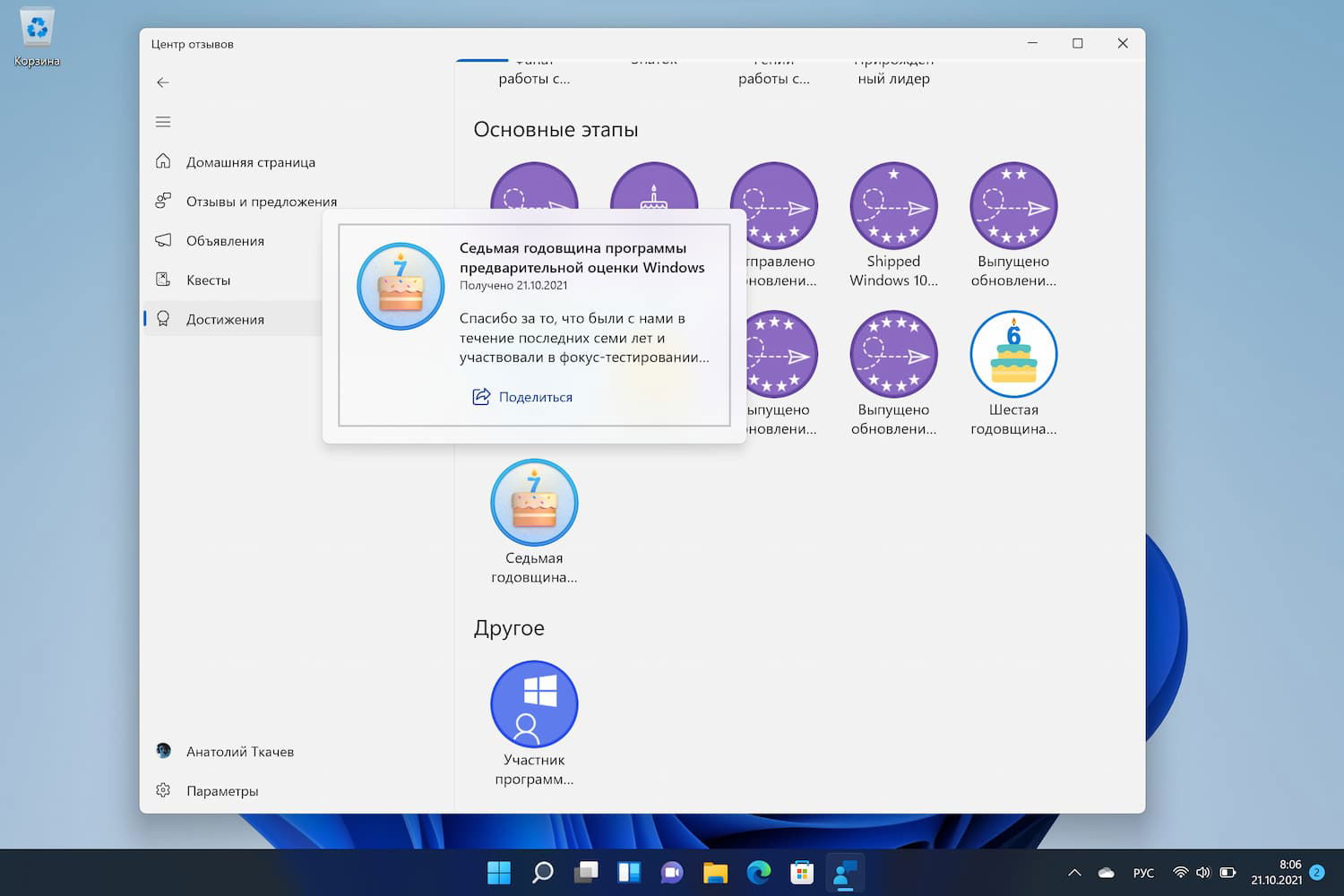The image size is (1344, 896).
Task: Open the Shipped Windows 10 badge
Action: click(x=893, y=225)
